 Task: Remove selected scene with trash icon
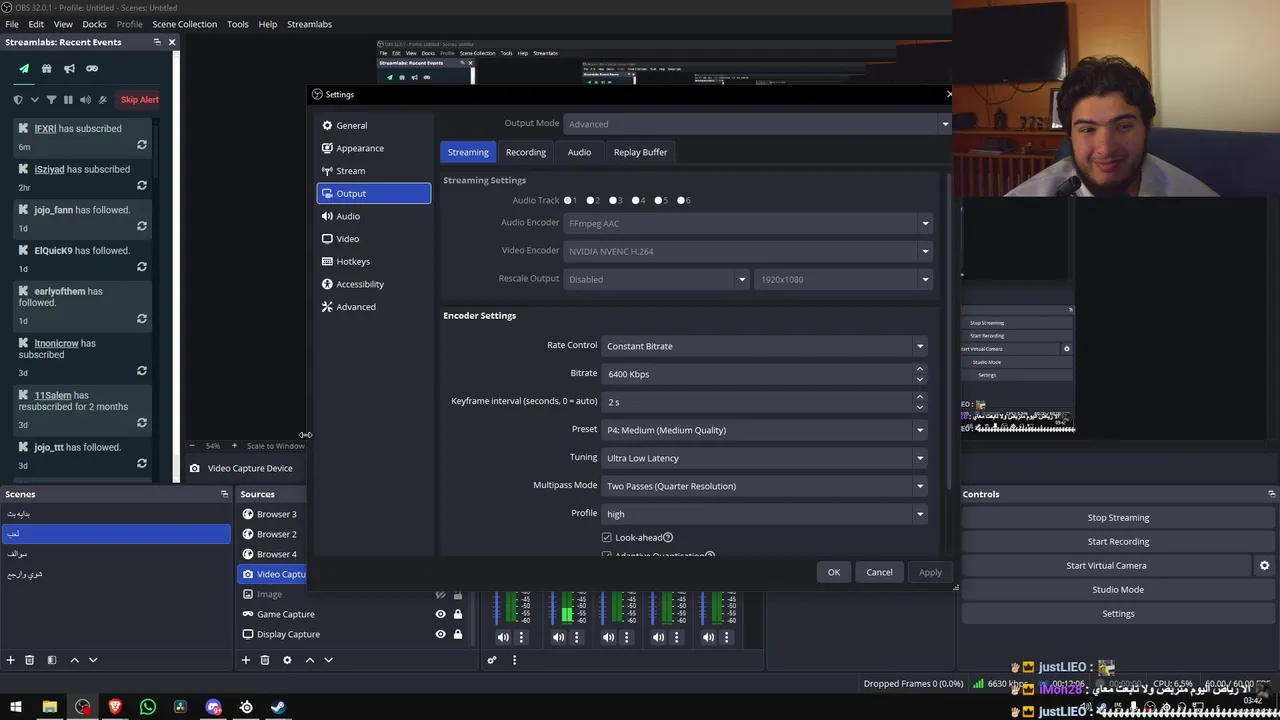(30, 660)
